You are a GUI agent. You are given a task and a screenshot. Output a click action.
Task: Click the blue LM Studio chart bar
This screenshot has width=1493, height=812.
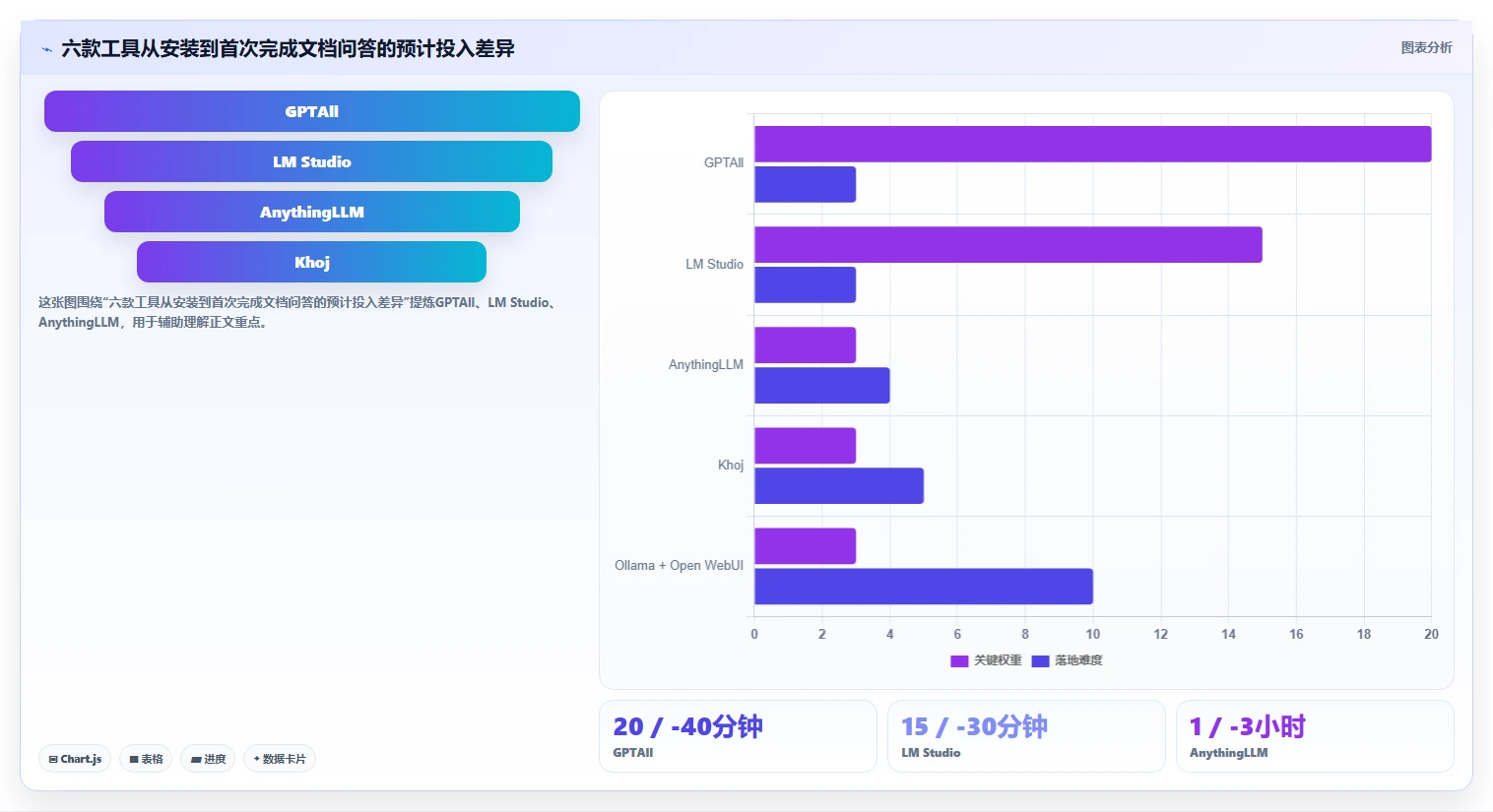805,284
